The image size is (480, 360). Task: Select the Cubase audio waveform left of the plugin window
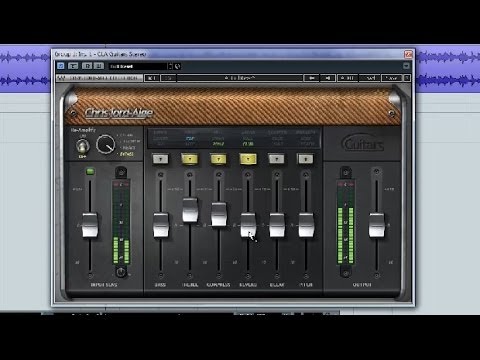25,69
